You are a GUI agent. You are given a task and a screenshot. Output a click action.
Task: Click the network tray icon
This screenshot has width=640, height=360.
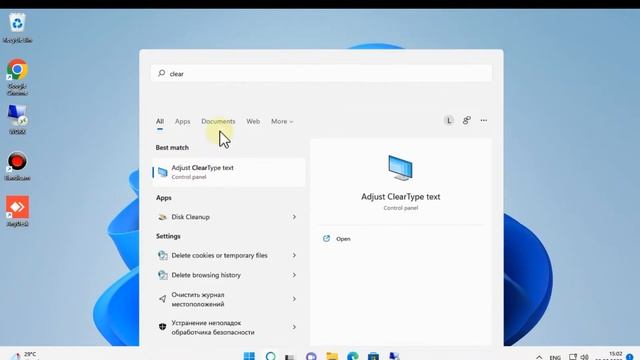click(573, 357)
